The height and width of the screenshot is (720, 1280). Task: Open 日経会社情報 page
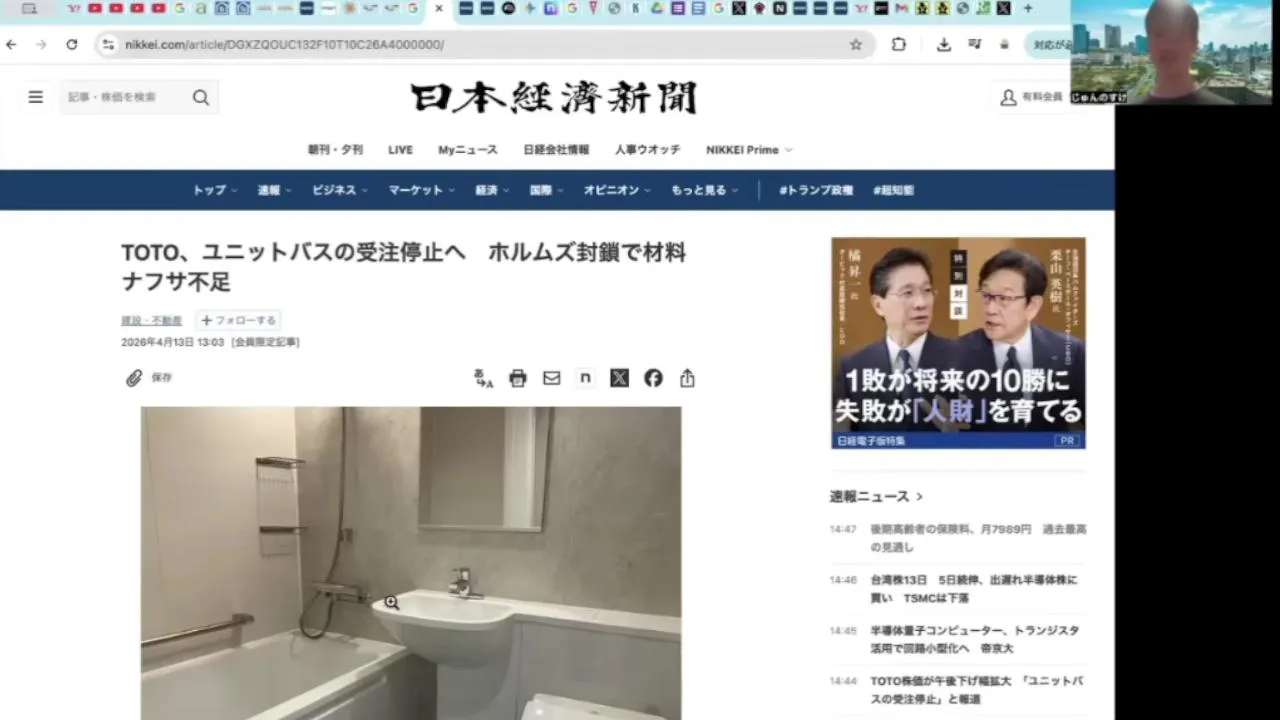556,150
